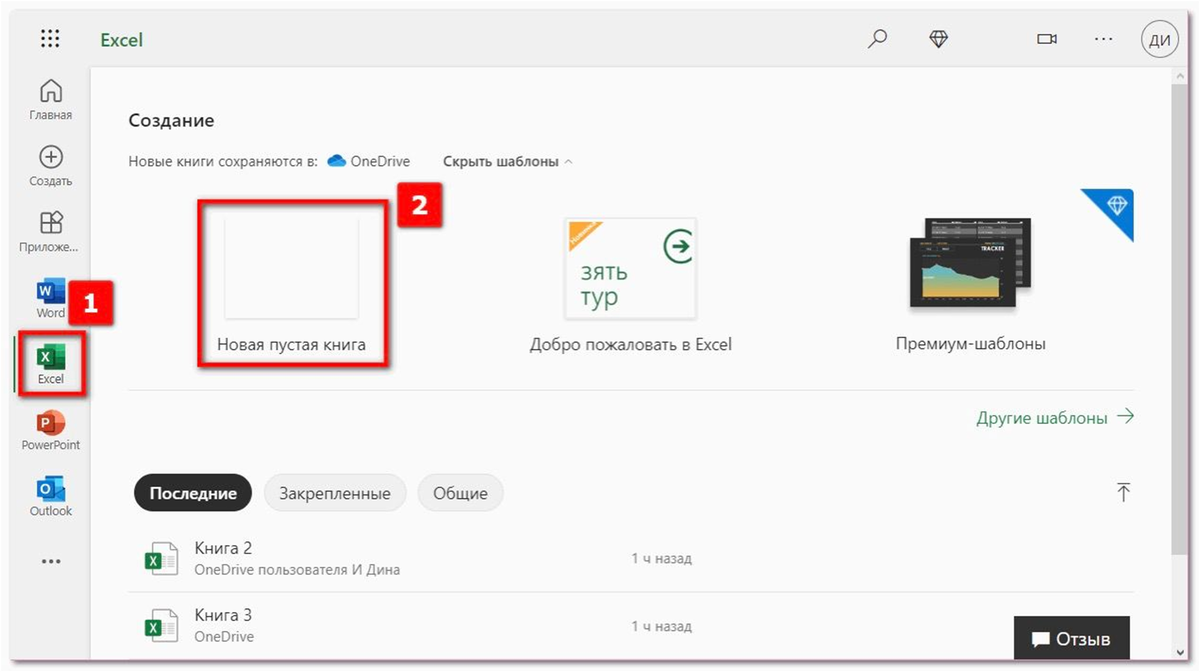Open Добро пожаловать в Excel template
Image resolution: width=1200 pixels, height=672 pixels.
630,285
